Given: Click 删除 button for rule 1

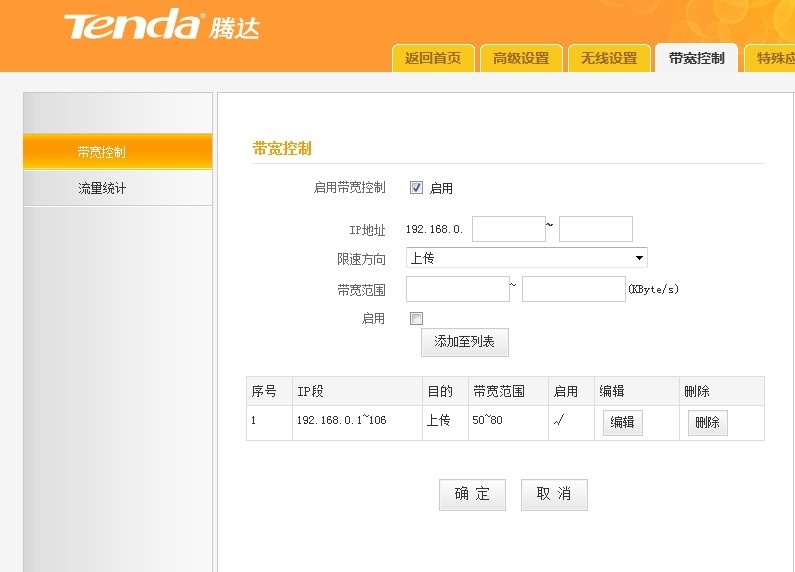Looking at the screenshot, I should click(707, 422).
